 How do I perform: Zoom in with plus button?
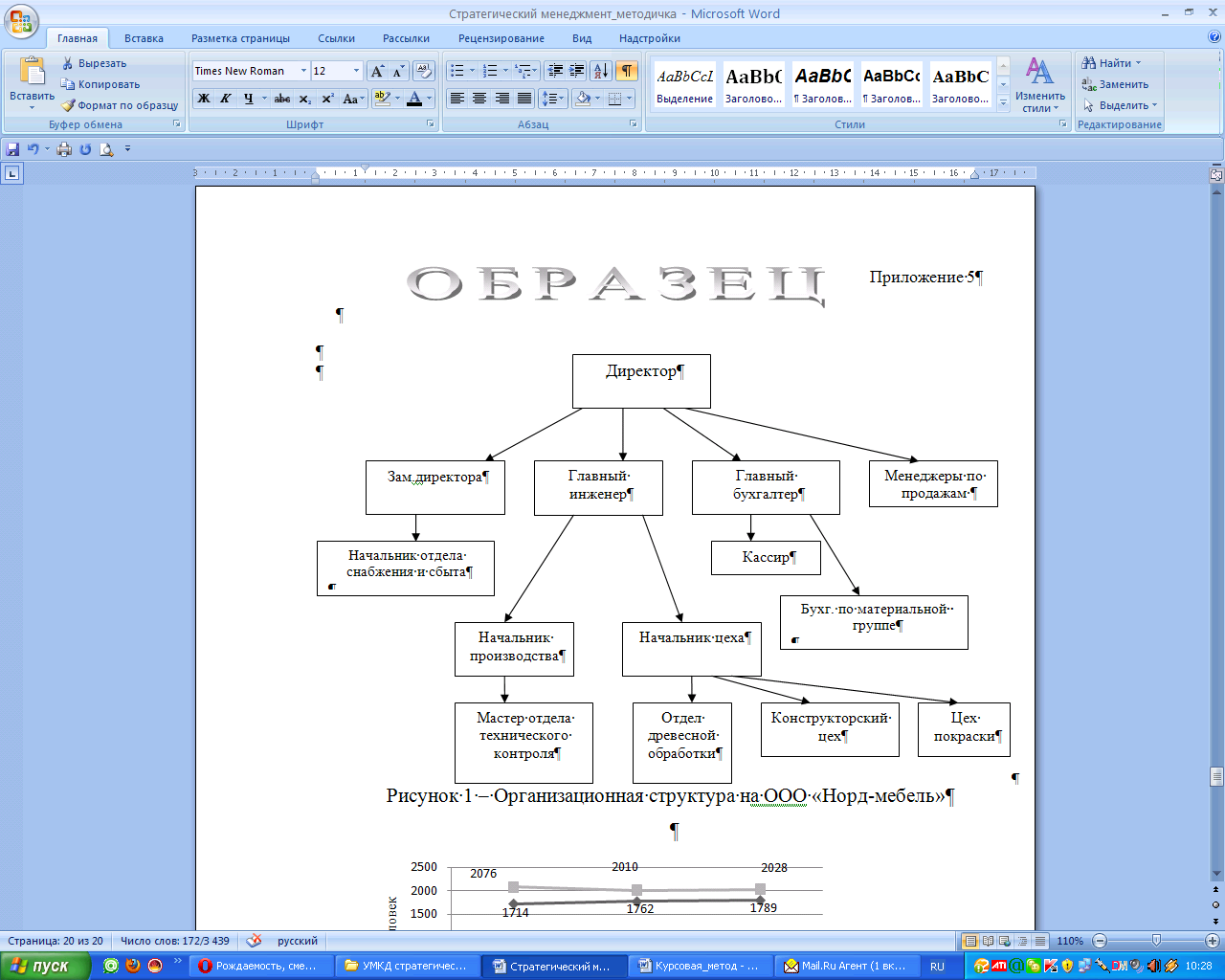click(x=1212, y=941)
